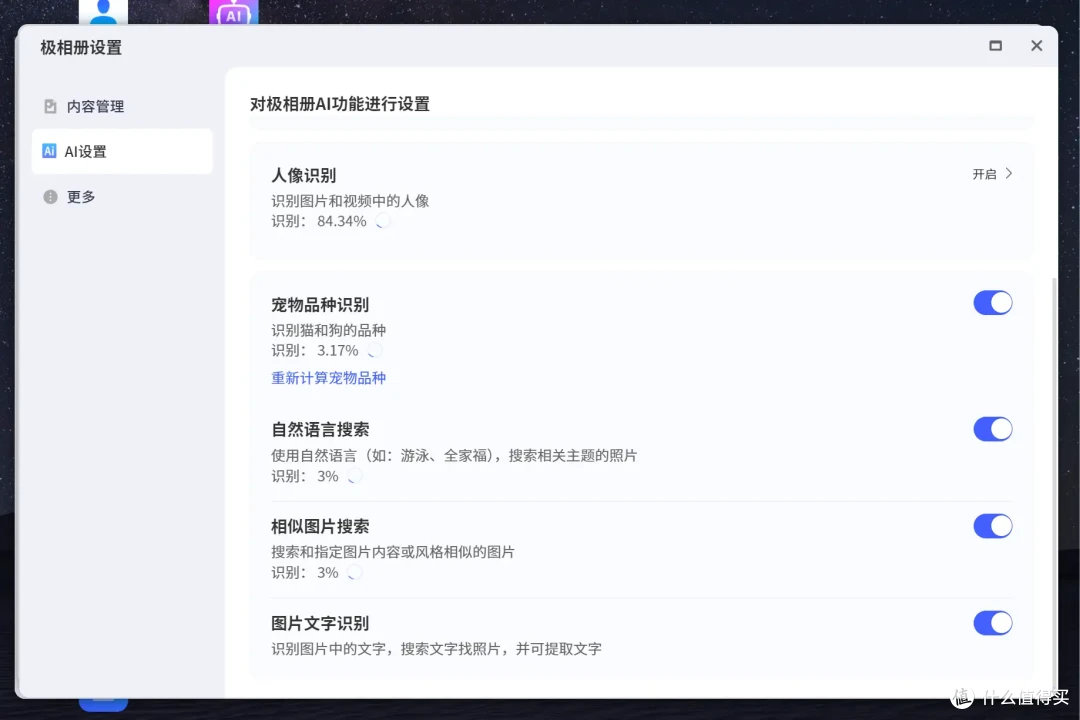The width and height of the screenshot is (1080, 720).
Task: Click the 开启 status for 人像识别
Action: pos(984,174)
